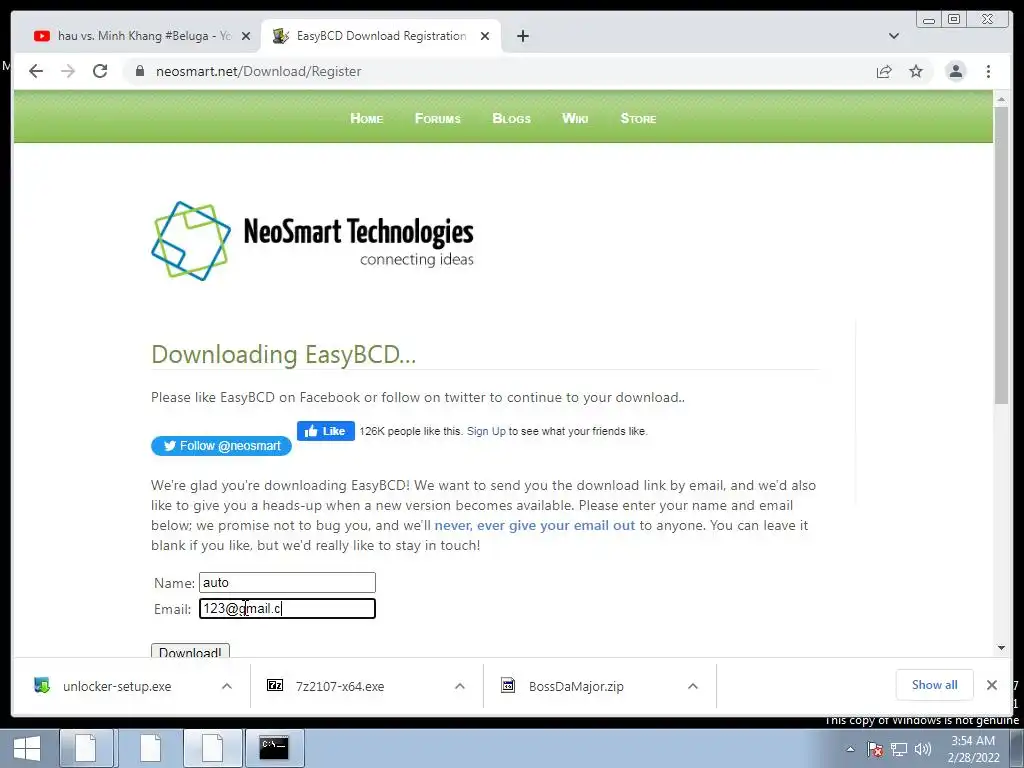Go back to the previous page
1024x768 pixels.
tap(36, 71)
